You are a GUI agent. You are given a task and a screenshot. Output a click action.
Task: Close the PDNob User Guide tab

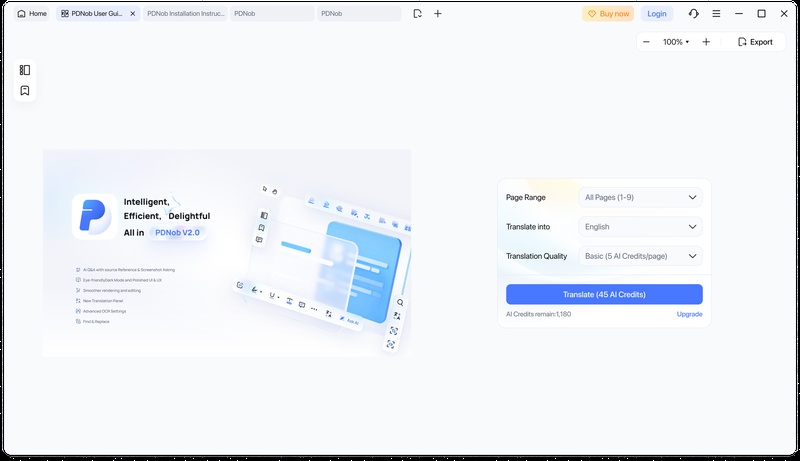pyautogui.click(x=133, y=14)
